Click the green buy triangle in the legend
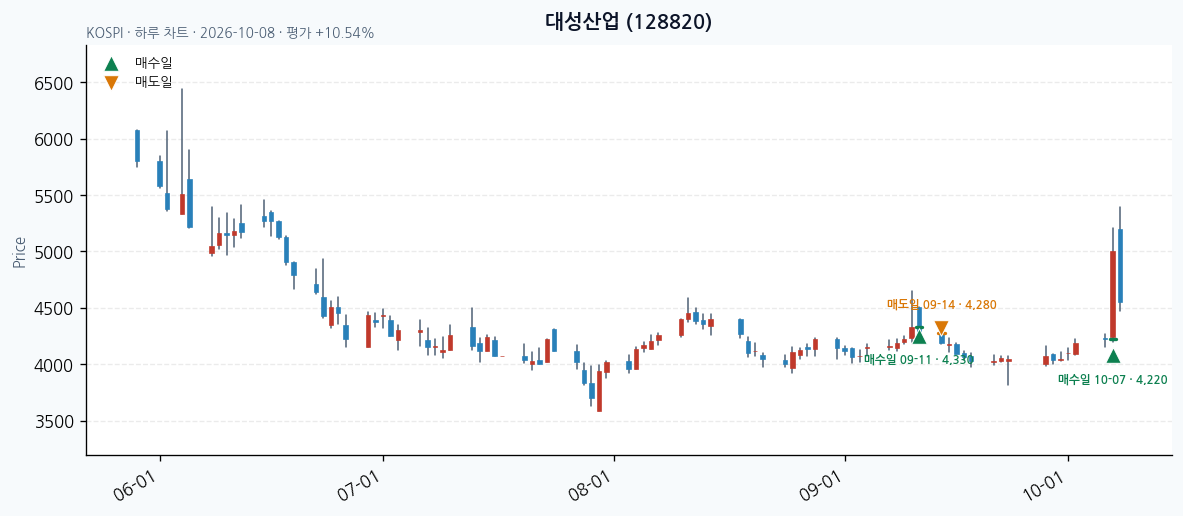The image size is (1183, 516). (x=112, y=64)
